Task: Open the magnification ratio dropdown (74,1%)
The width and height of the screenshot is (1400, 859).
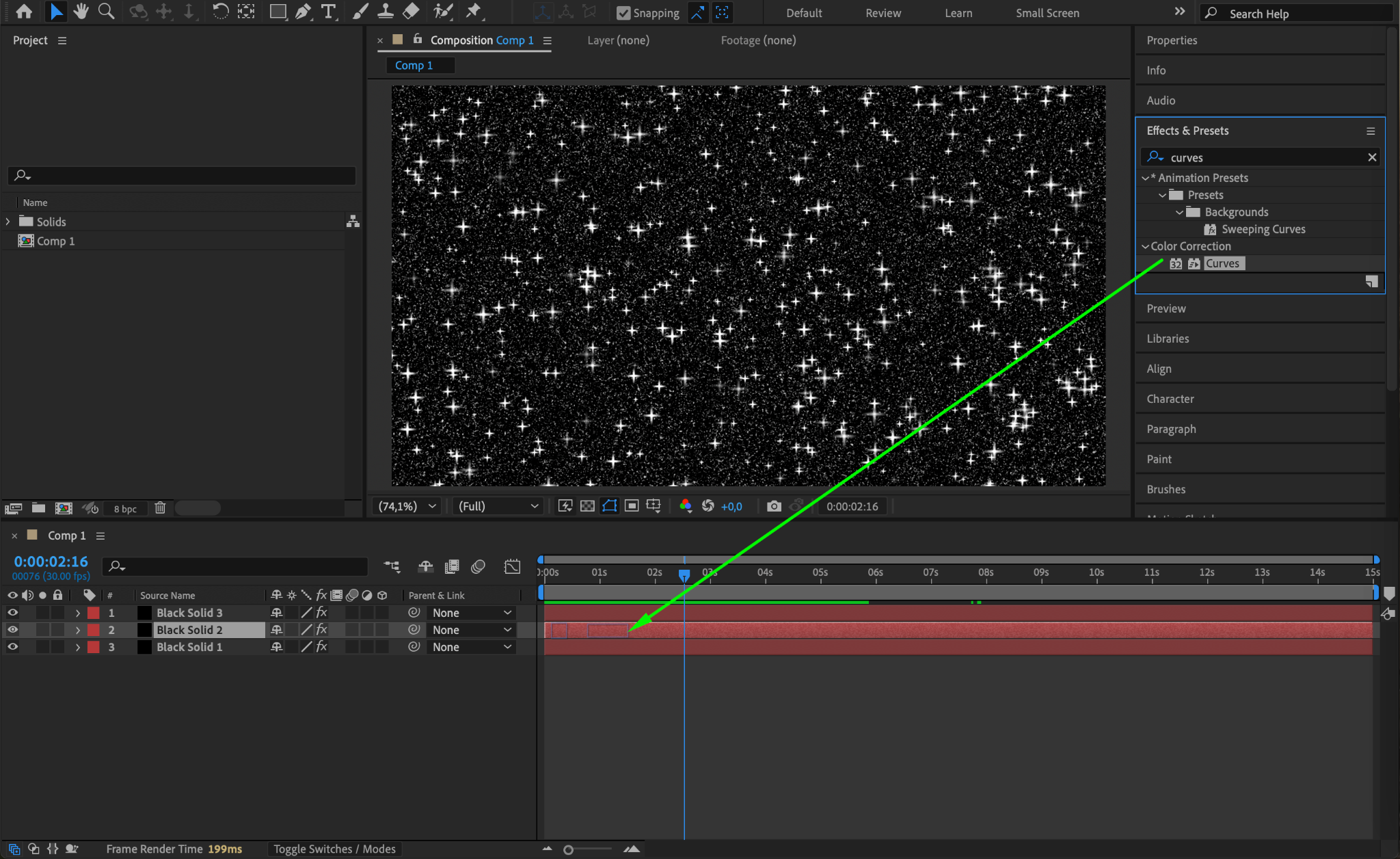Action: point(407,506)
